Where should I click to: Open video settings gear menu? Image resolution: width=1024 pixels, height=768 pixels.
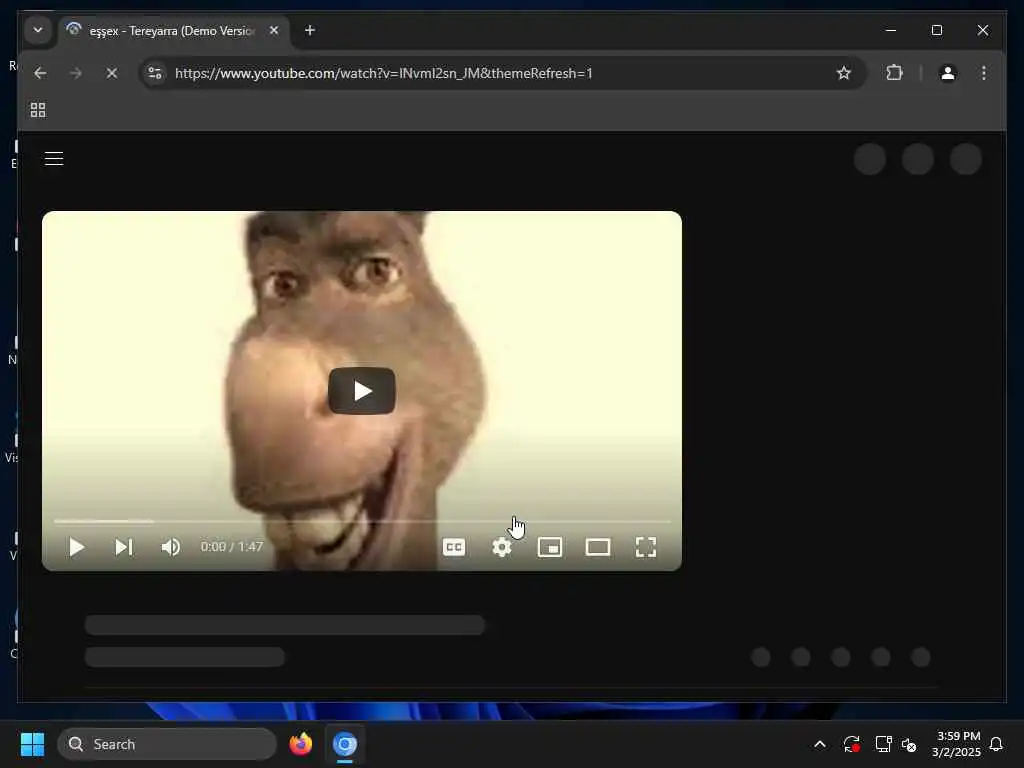point(502,547)
